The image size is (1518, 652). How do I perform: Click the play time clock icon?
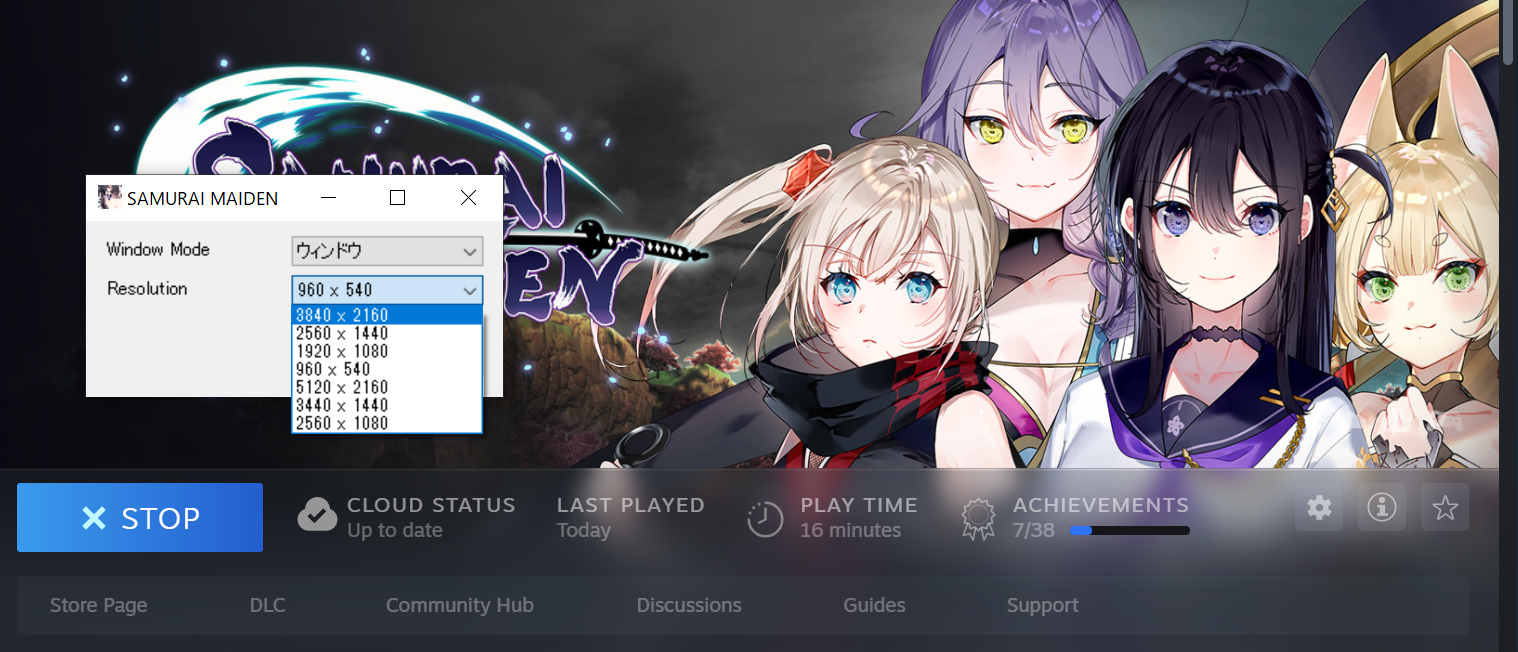coord(765,518)
